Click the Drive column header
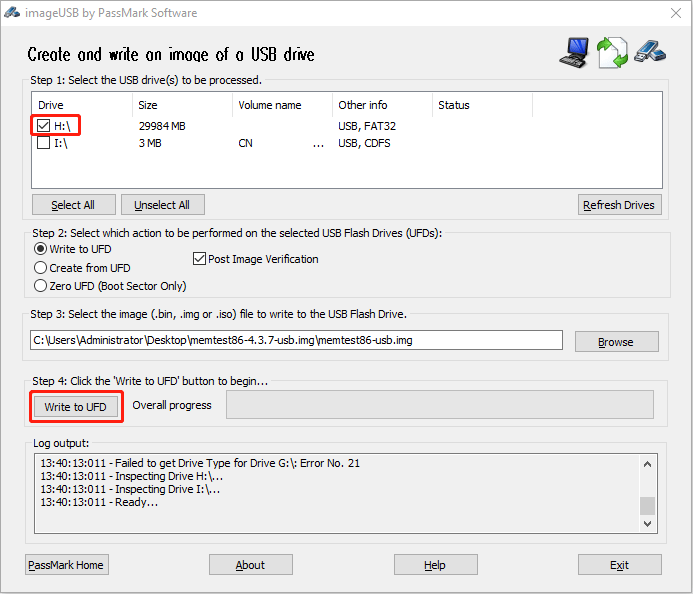This screenshot has width=693, height=594. click(x=82, y=105)
